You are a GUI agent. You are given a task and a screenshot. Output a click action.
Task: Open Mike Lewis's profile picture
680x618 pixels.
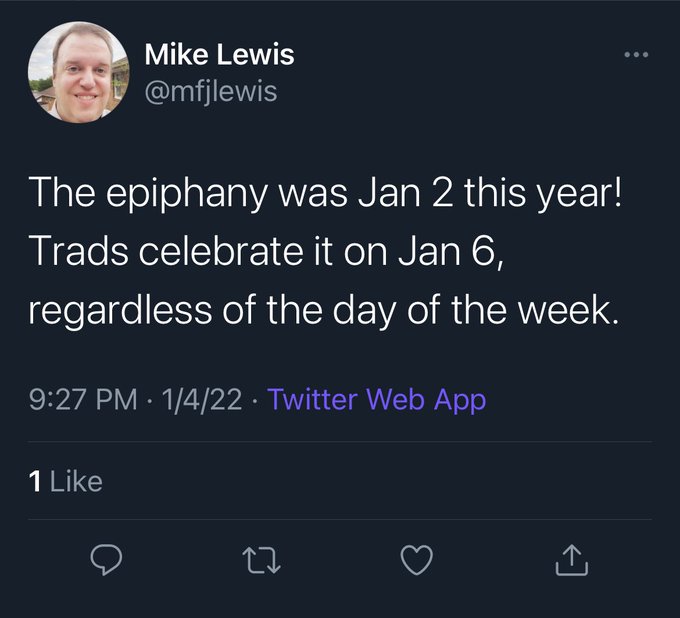pos(78,72)
